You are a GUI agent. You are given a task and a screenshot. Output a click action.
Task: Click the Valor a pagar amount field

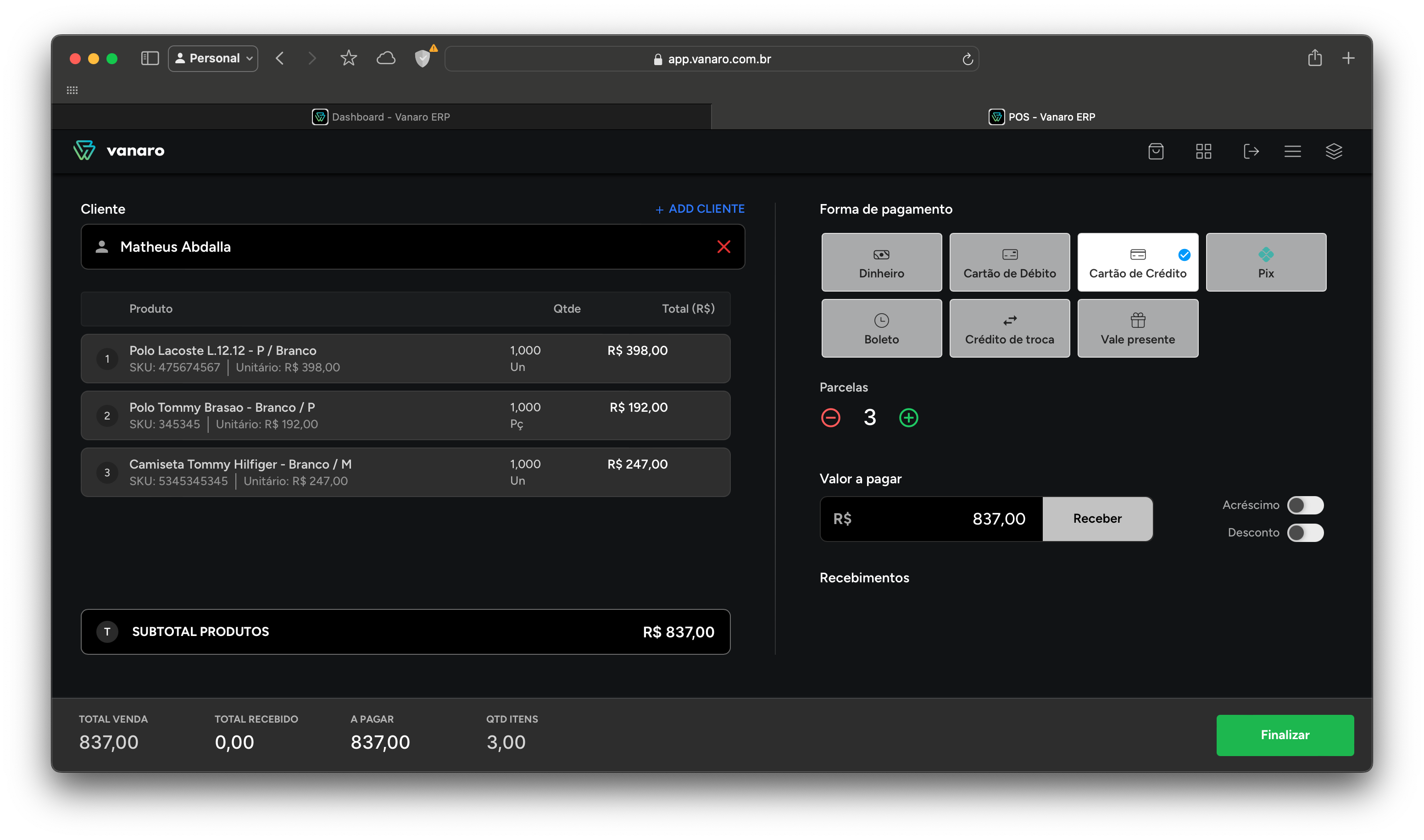click(x=930, y=519)
